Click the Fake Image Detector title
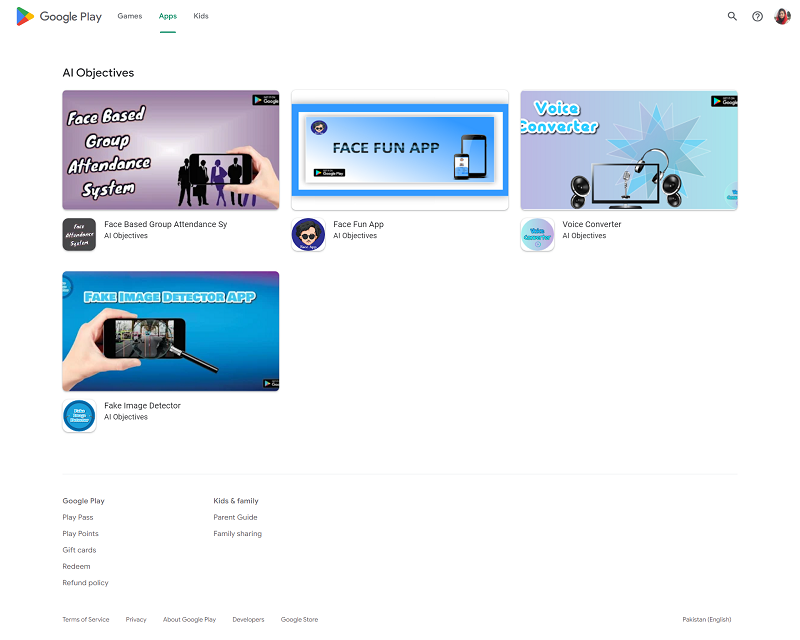This screenshot has width=800, height=640. pyautogui.click(x=142, y=405)
